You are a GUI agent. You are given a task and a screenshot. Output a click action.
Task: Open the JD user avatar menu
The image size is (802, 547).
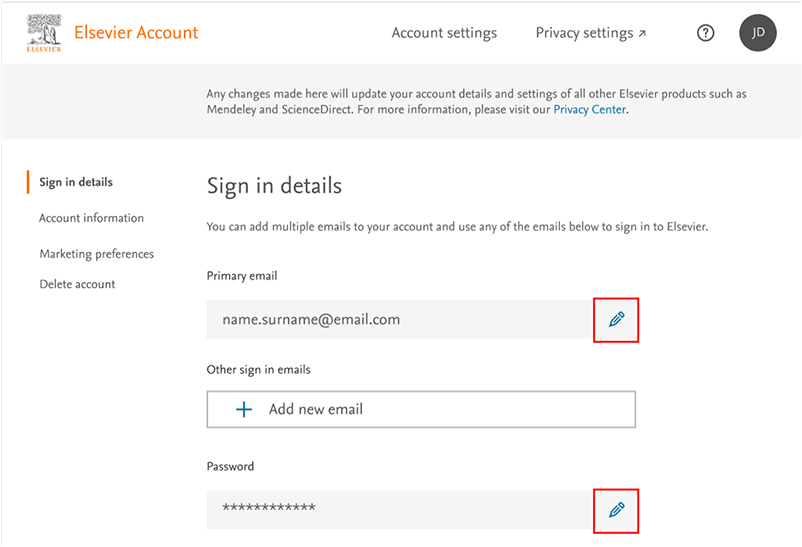pyautogui.click(x=757, y=33)
